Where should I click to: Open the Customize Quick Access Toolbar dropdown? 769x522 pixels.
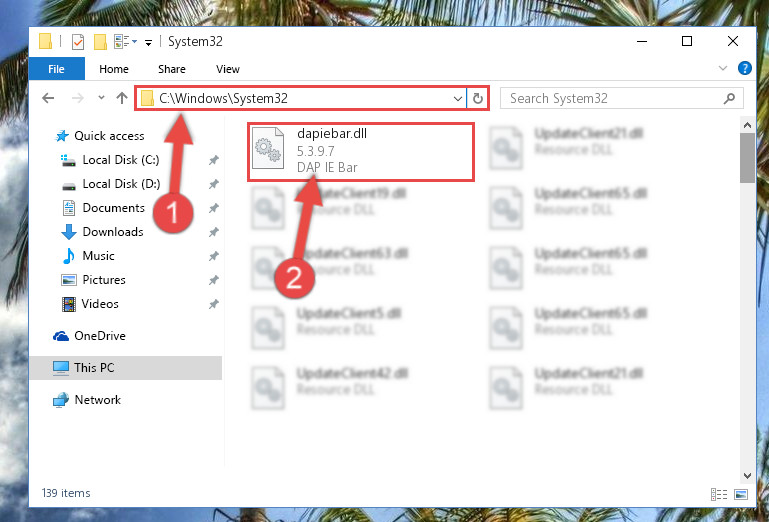pyautogui.click(x=148, y=43)
